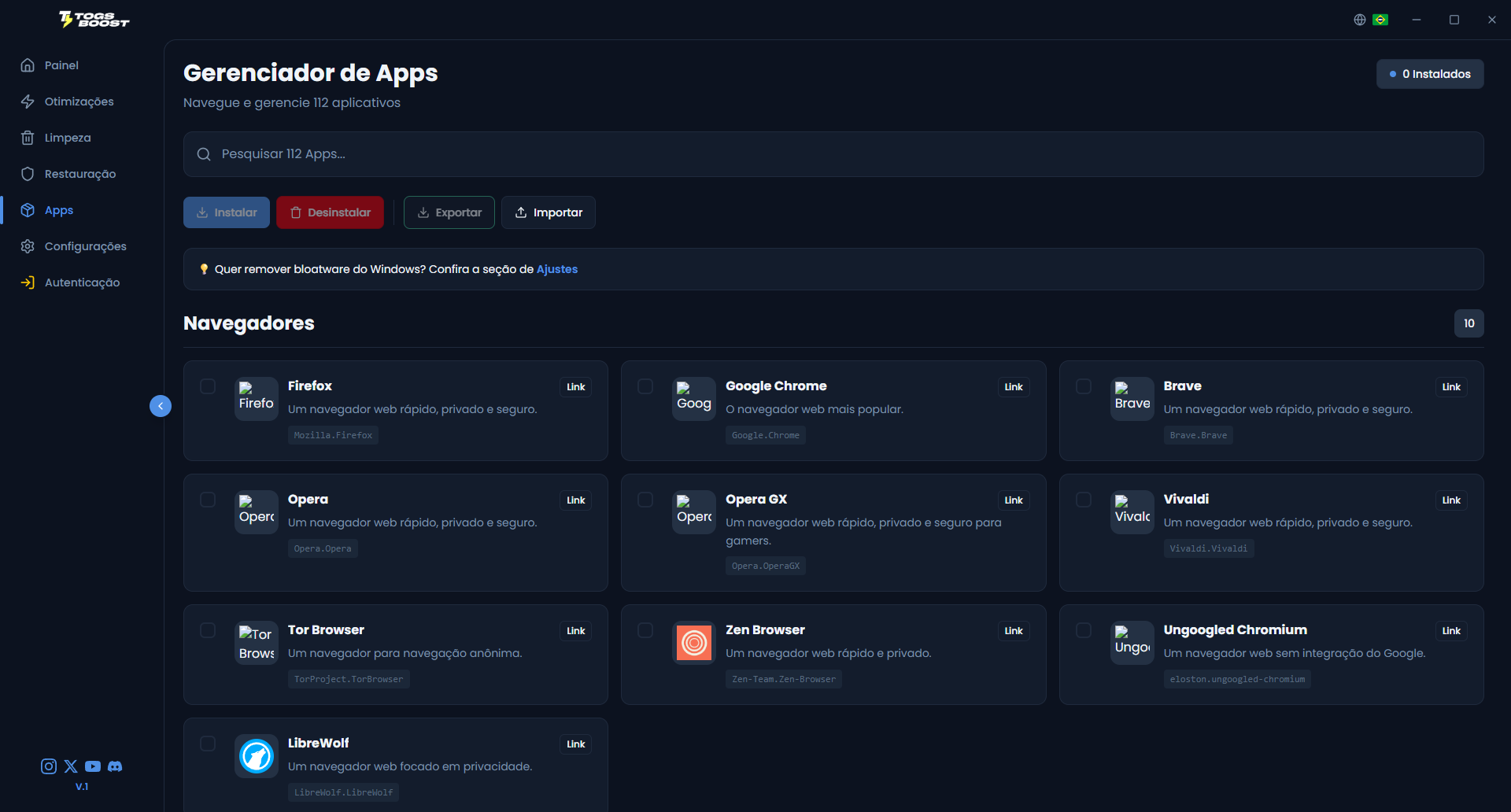Click the Zen-Team.Zen-Browser package tag
The height and width of the screenshot is (812, 1511).
pos(783,679)
